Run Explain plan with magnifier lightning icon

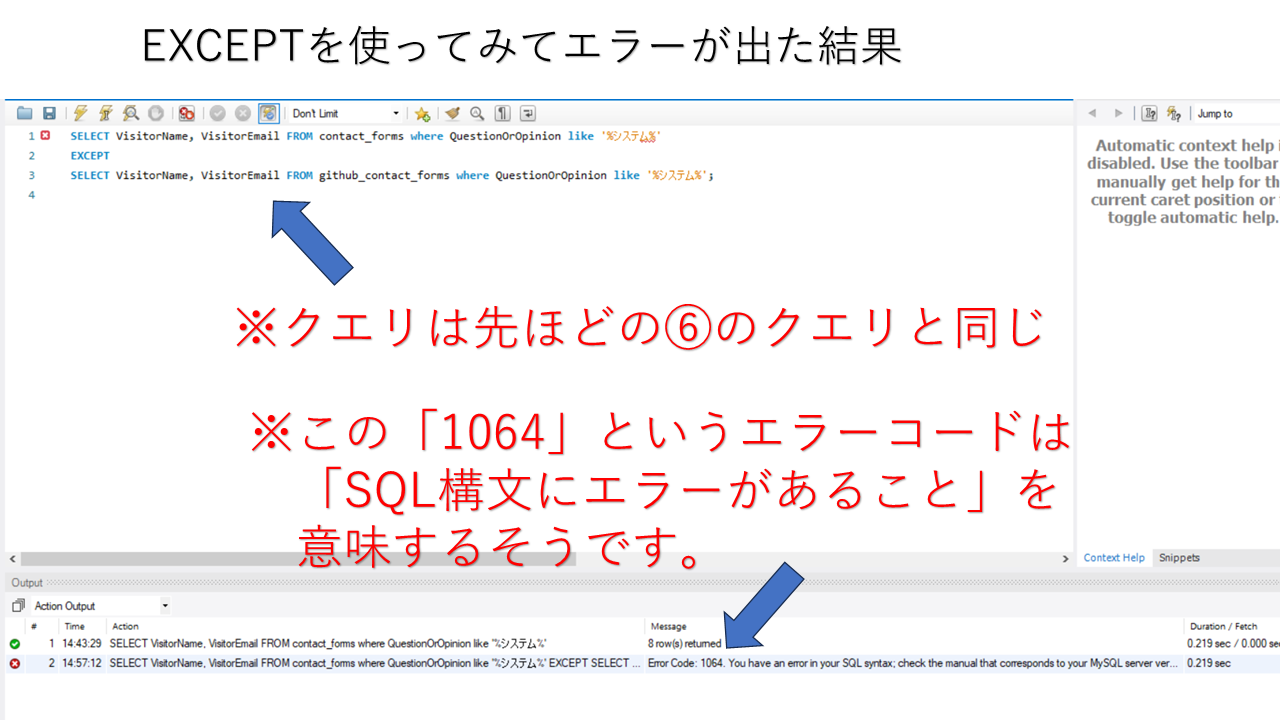130,114
